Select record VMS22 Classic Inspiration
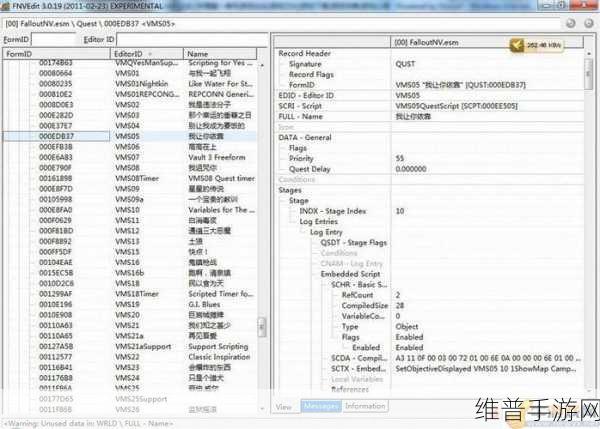 click(130, 357)
